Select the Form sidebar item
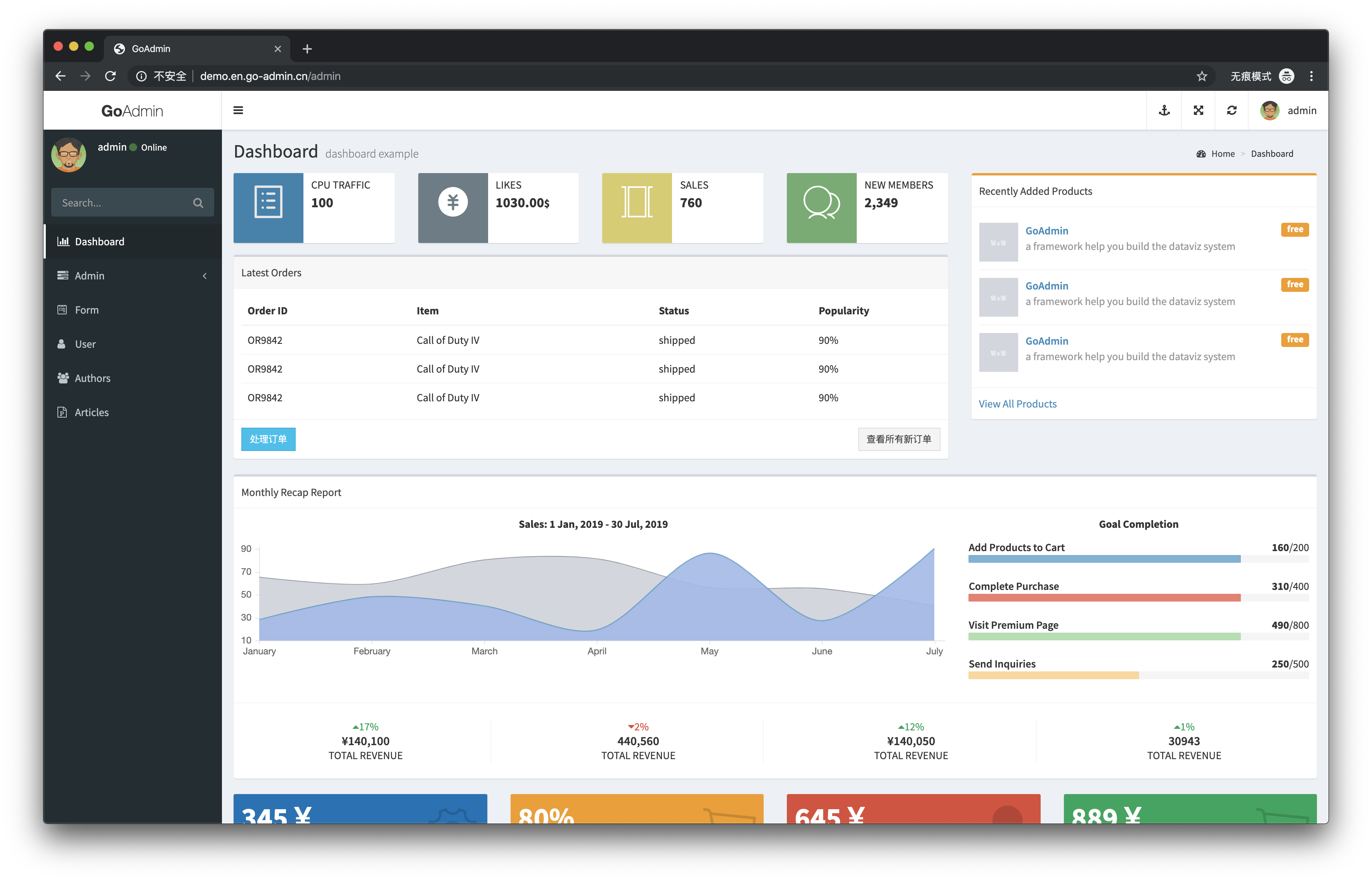 tap(87, 310)
